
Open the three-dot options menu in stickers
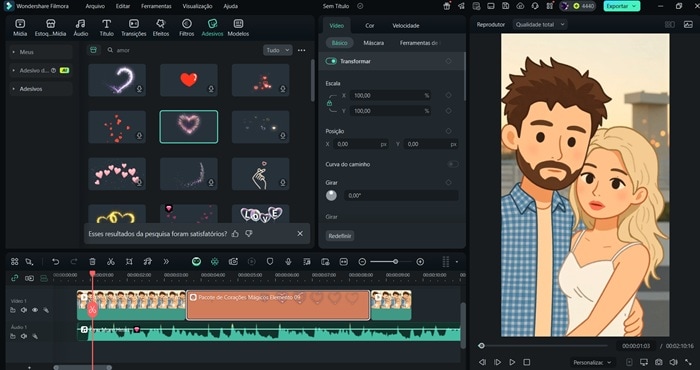[x=302, y=50]
